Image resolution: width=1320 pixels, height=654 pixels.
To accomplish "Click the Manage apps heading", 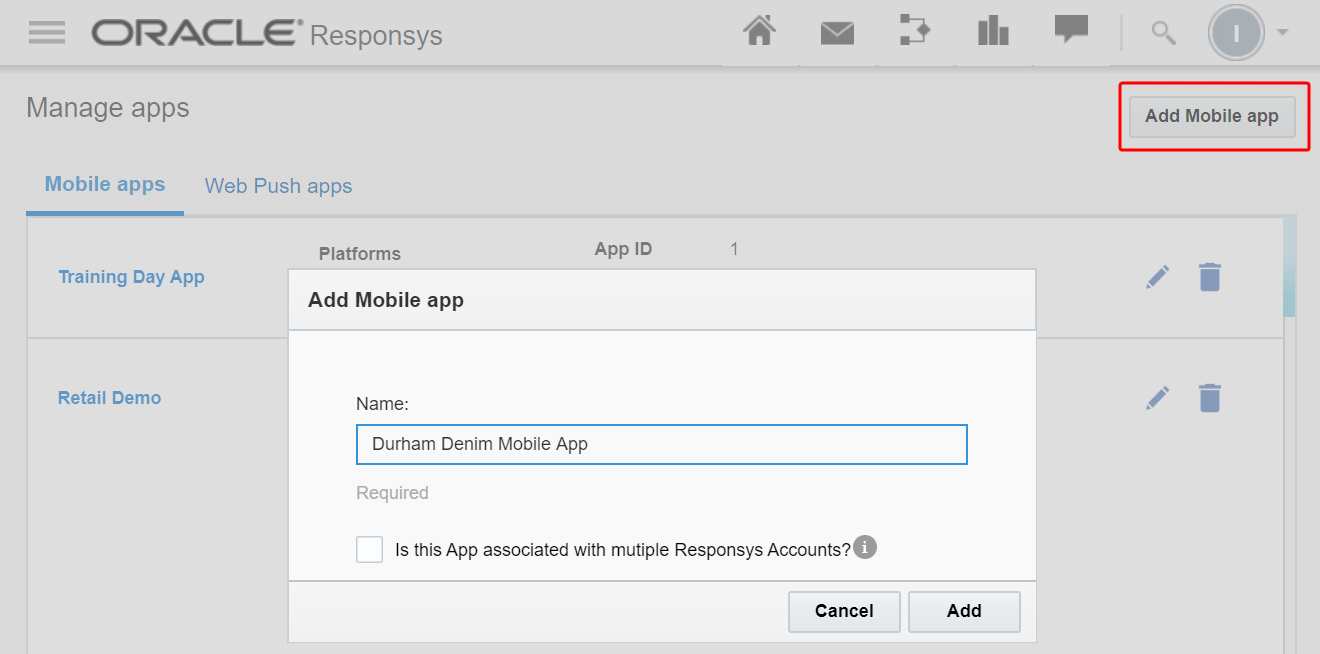I will (x=108, y=108).
